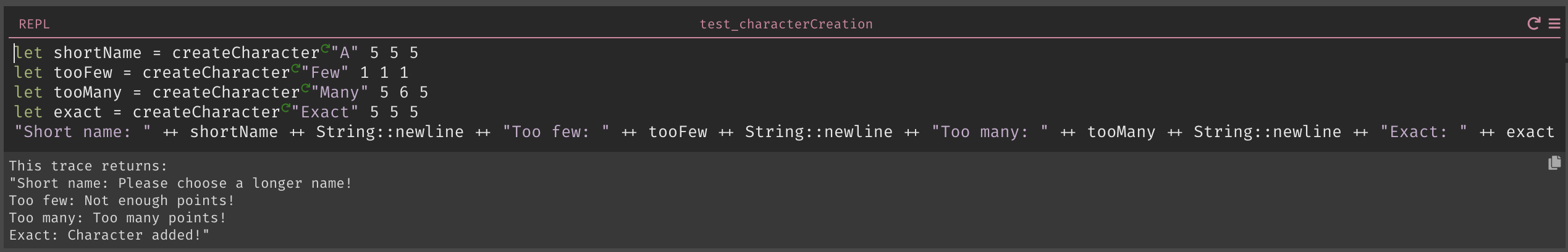Open the hamburger menu in REPL header
1568x252 pixels.
(x=1554, y=23)
